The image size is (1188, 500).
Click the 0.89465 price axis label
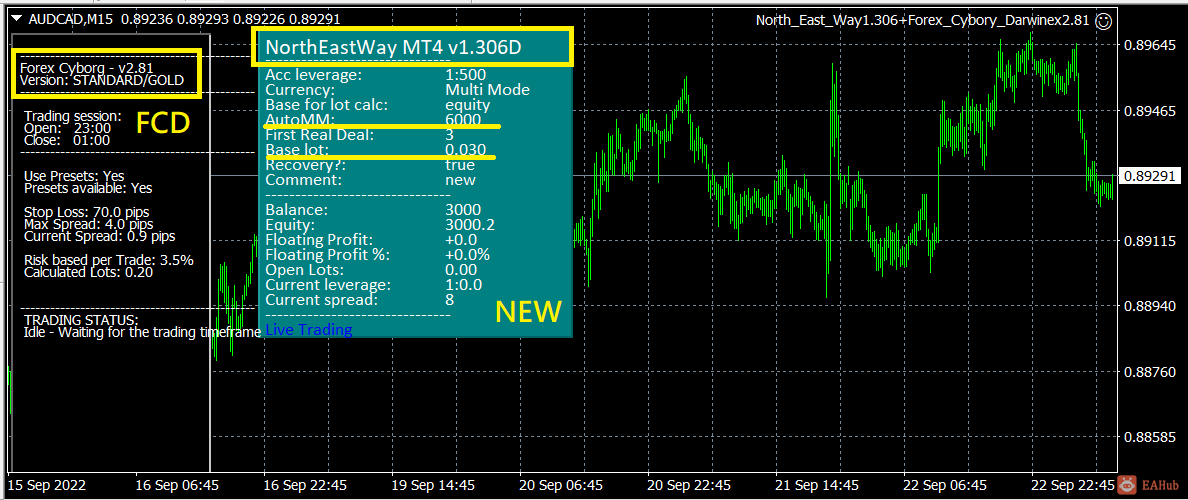1149,111
